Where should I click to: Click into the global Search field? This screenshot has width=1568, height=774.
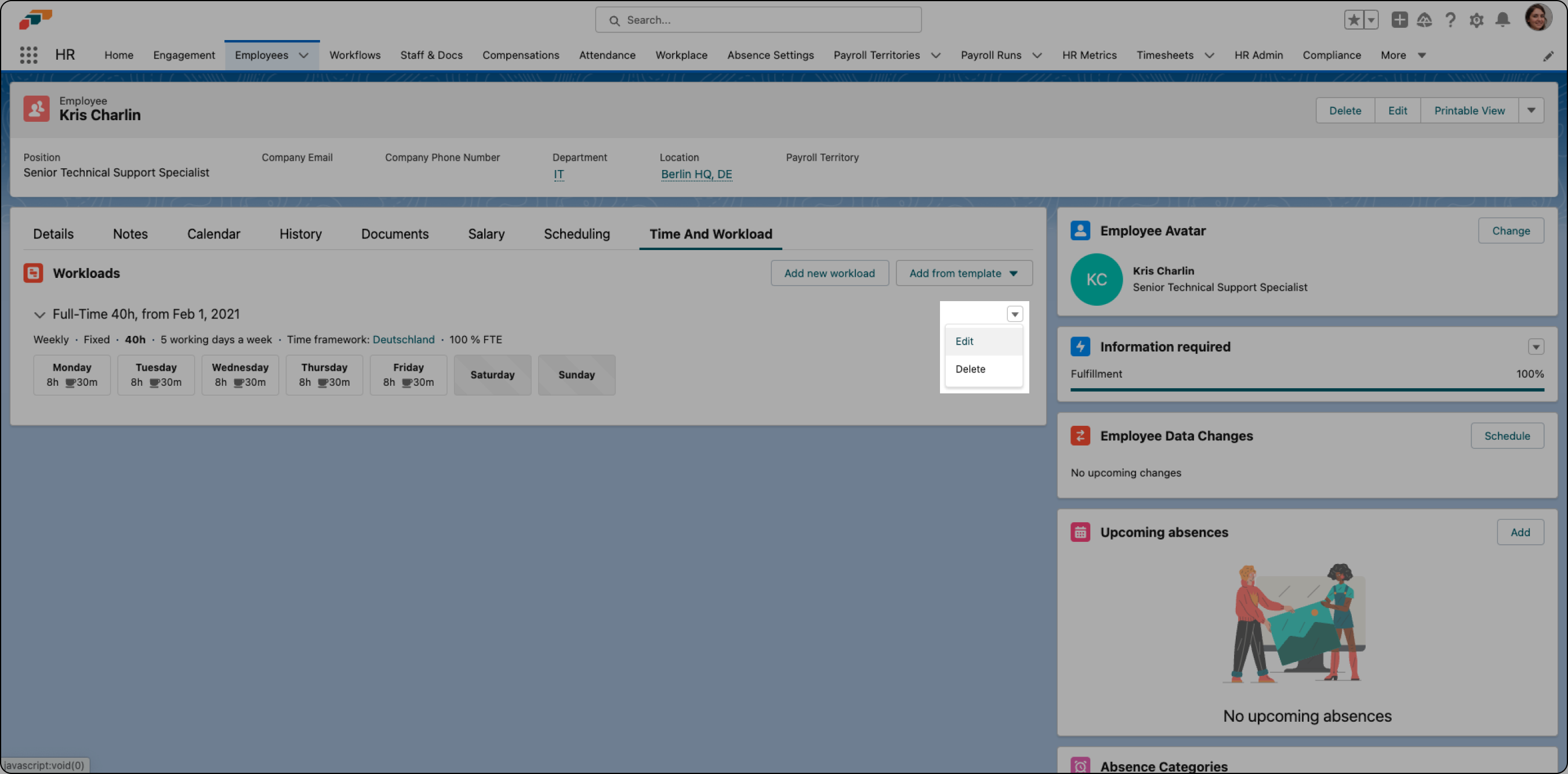click(x=758, y=20)
